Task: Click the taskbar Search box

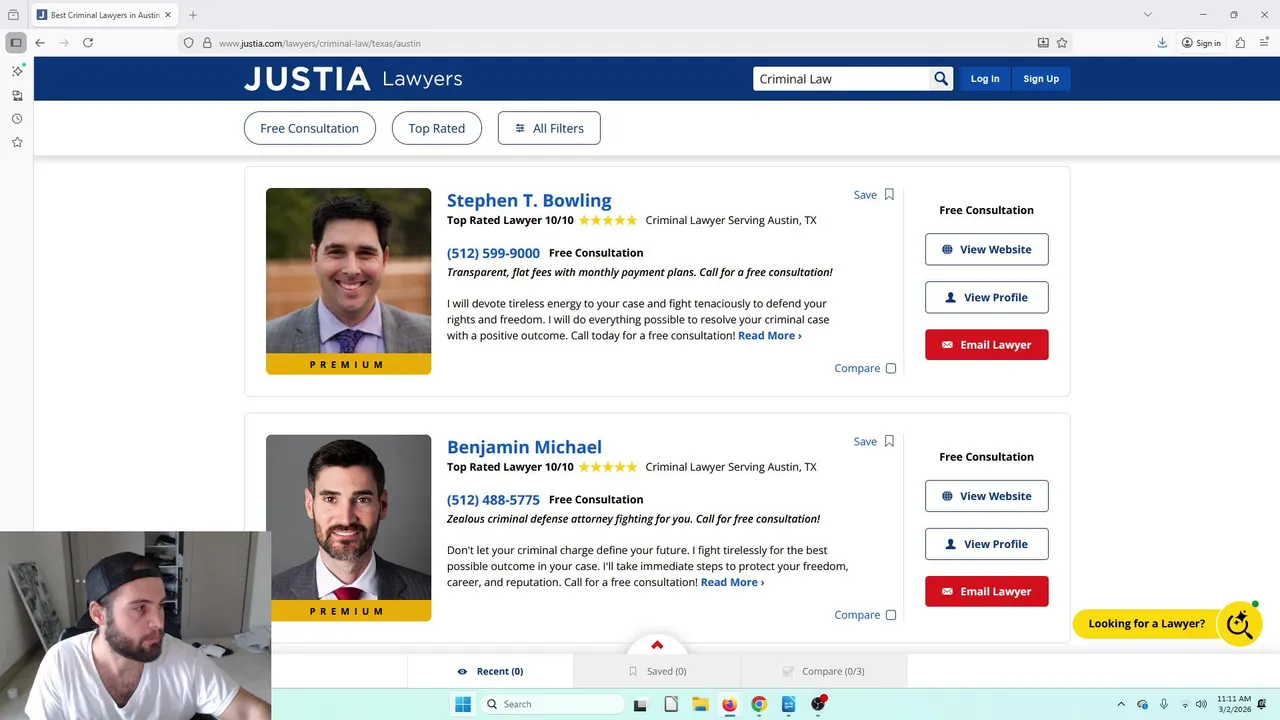Action: click(x=553, y=704)
